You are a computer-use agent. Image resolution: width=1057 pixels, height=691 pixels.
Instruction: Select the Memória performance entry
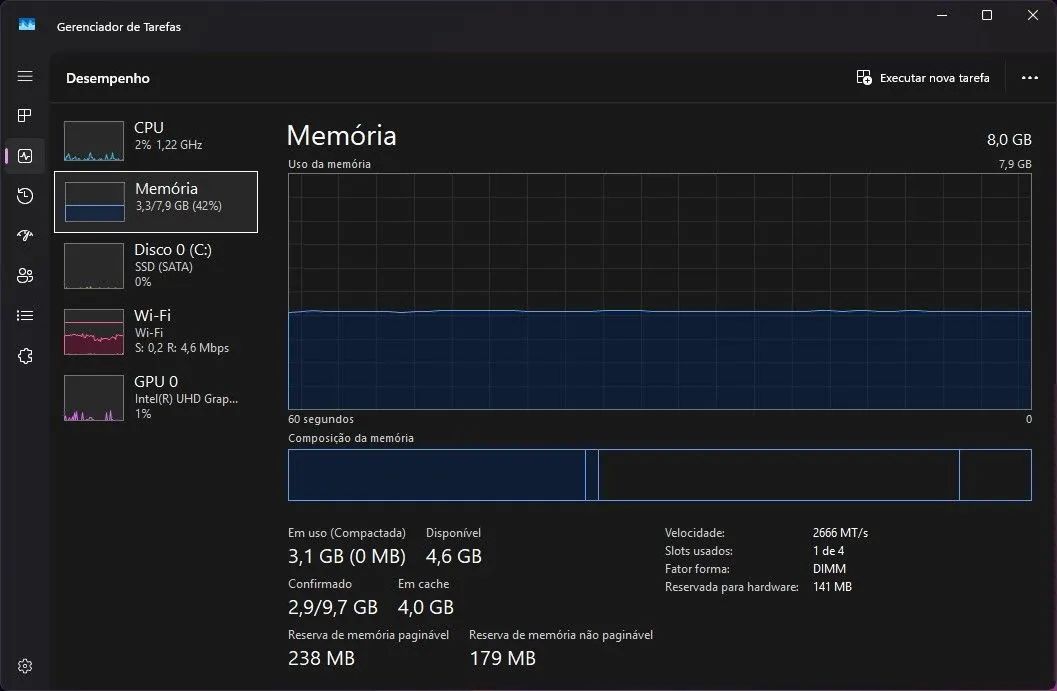pyautogui.click(x=155, y=200)
